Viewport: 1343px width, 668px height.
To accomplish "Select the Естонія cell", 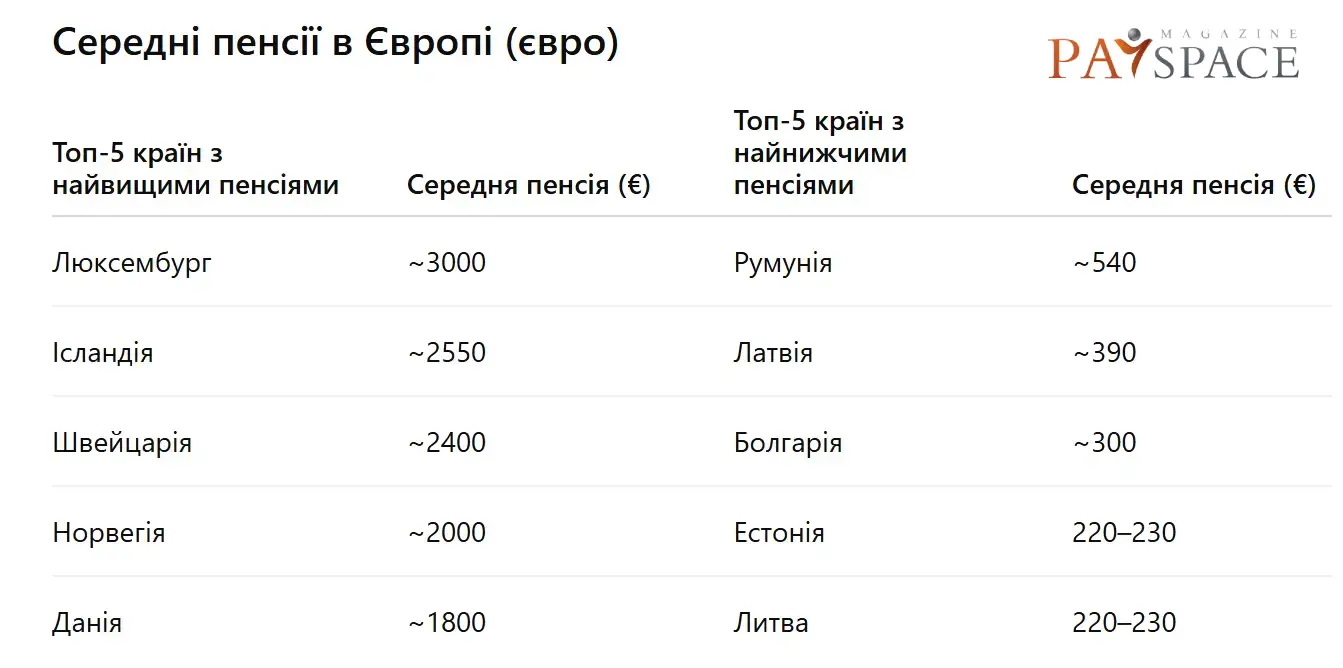I will [x=779, y=533].
